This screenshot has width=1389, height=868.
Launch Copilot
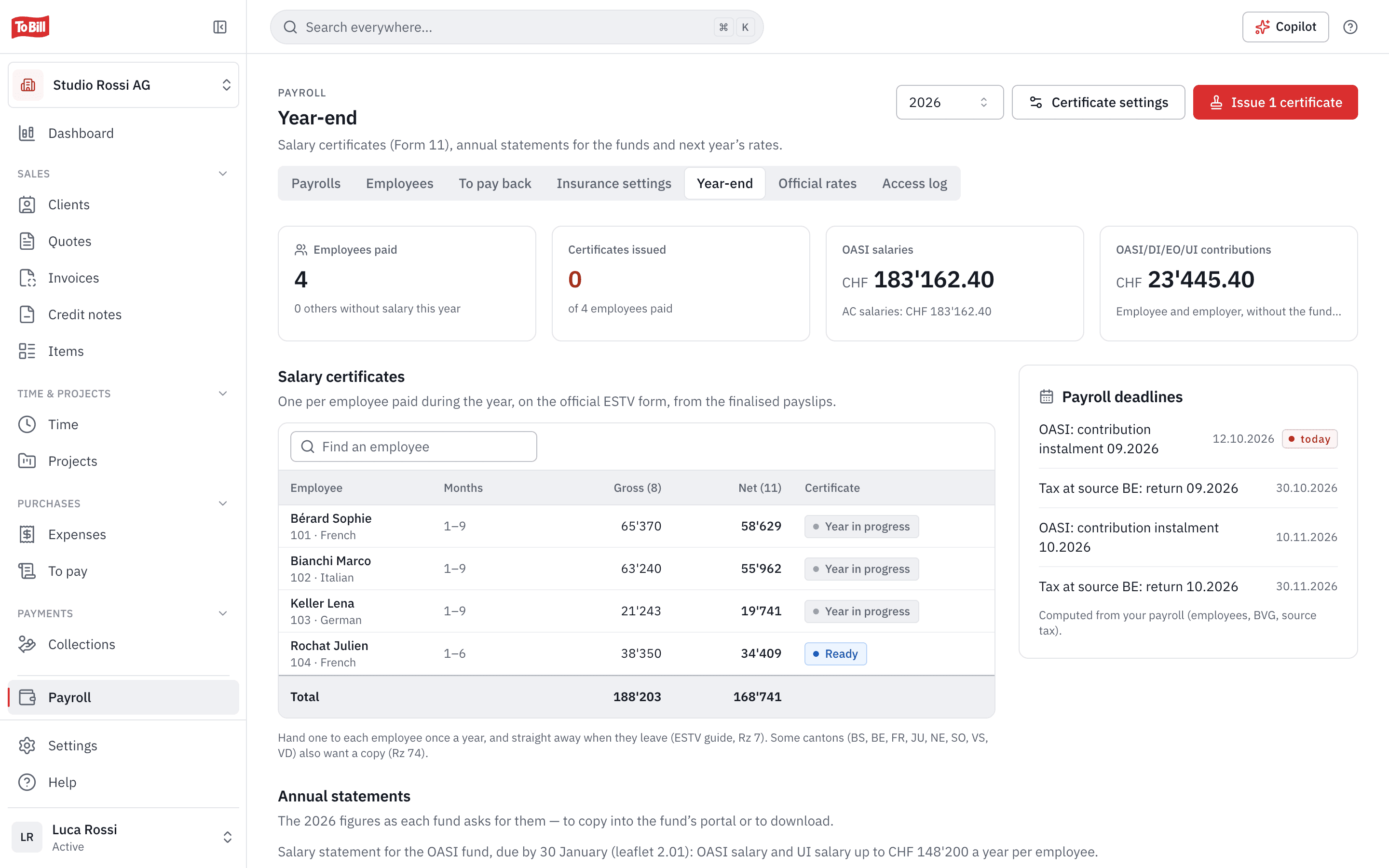[1285, 27]
